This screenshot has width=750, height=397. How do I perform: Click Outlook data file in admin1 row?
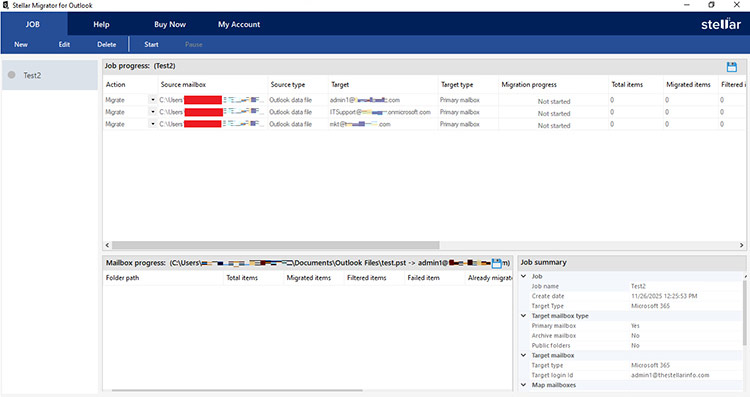click(290, 100)
